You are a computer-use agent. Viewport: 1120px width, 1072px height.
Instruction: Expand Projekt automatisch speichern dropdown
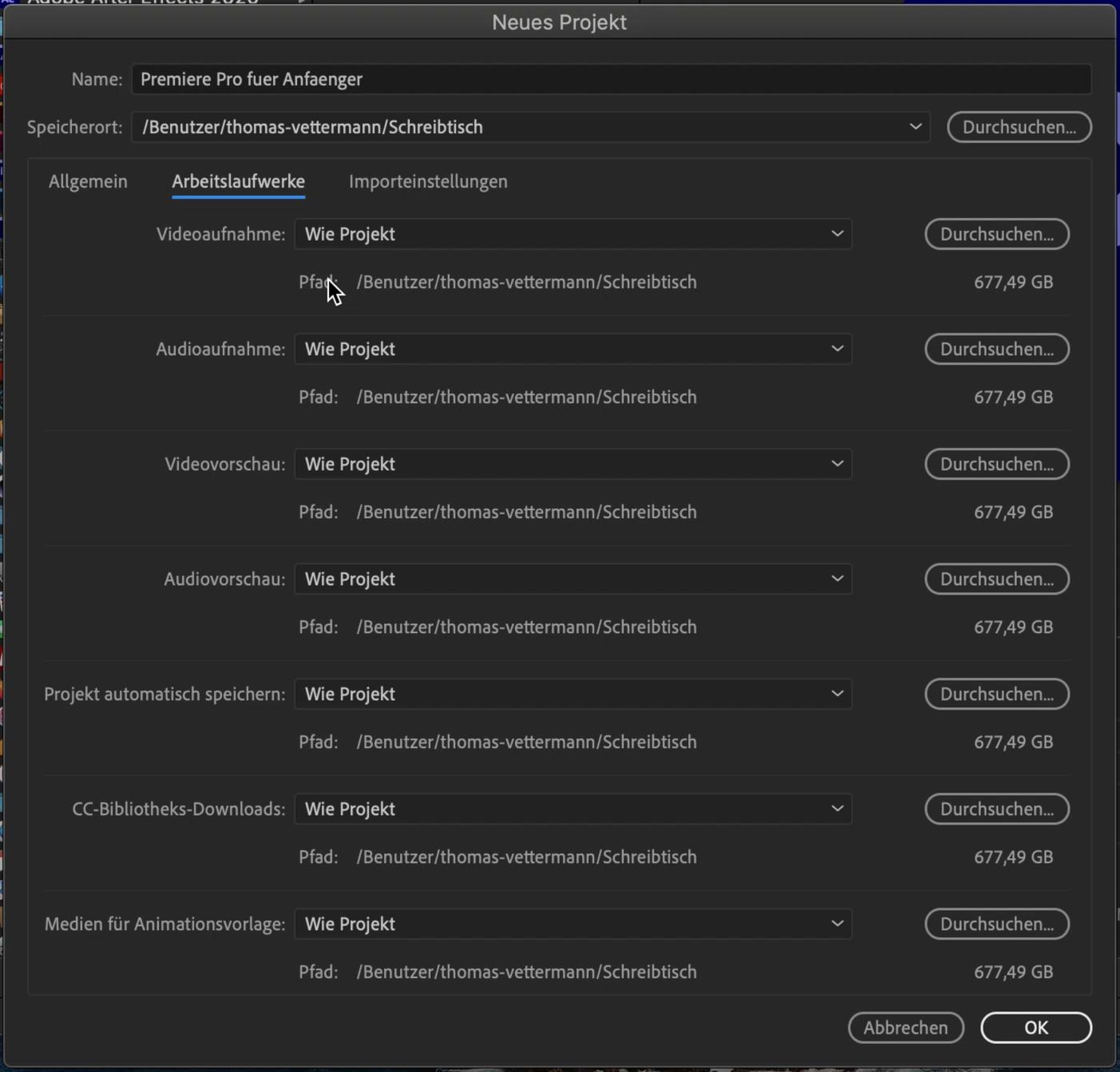(x=572, y=694)
